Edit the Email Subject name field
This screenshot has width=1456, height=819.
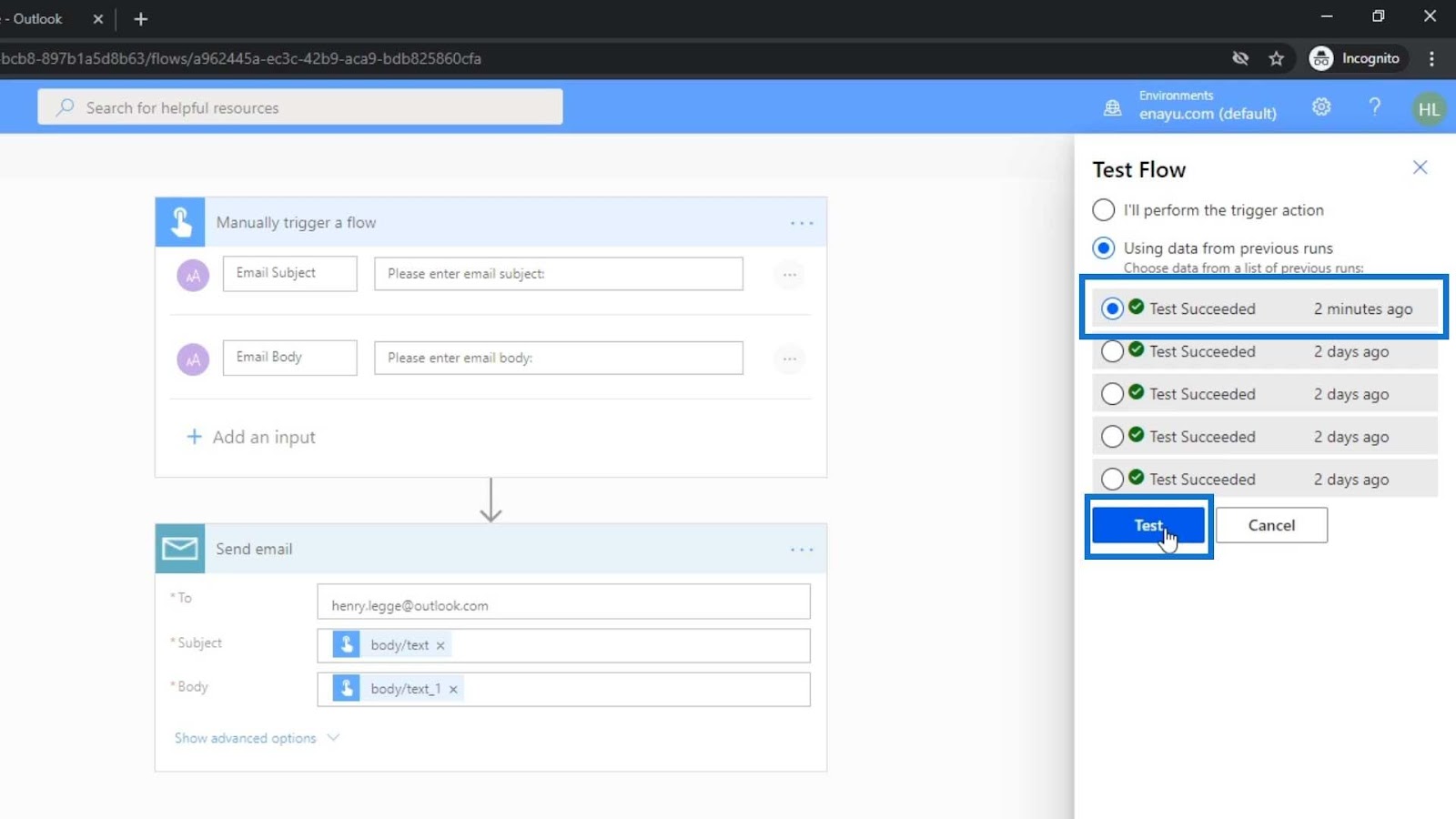(290, 273)
